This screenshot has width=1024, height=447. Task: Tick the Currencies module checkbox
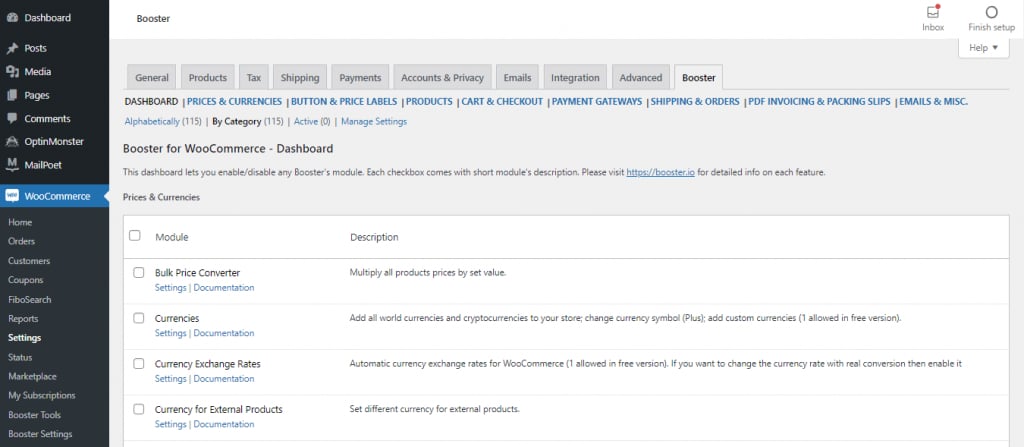point(139,318)
